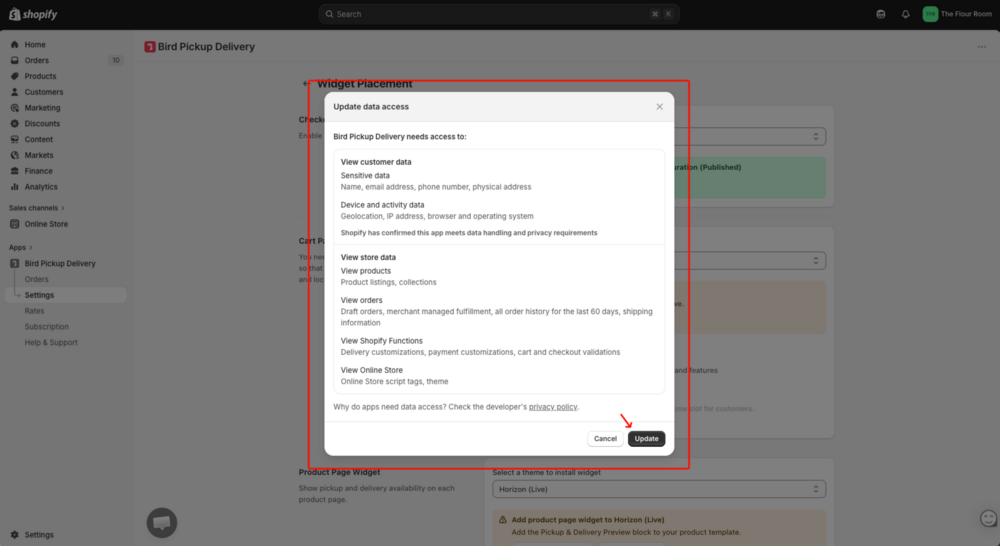The image size is (1000, 546).
Task: Open the checkout section dropdown behind dialog
Action: [750, 136]
